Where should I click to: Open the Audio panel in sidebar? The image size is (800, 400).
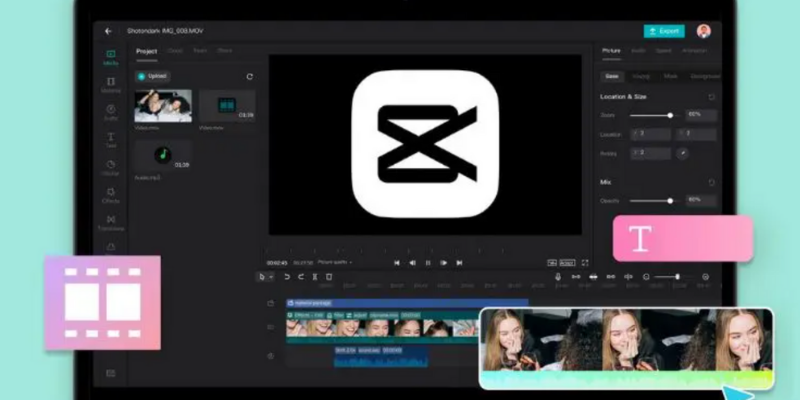(x=111, y=112)
